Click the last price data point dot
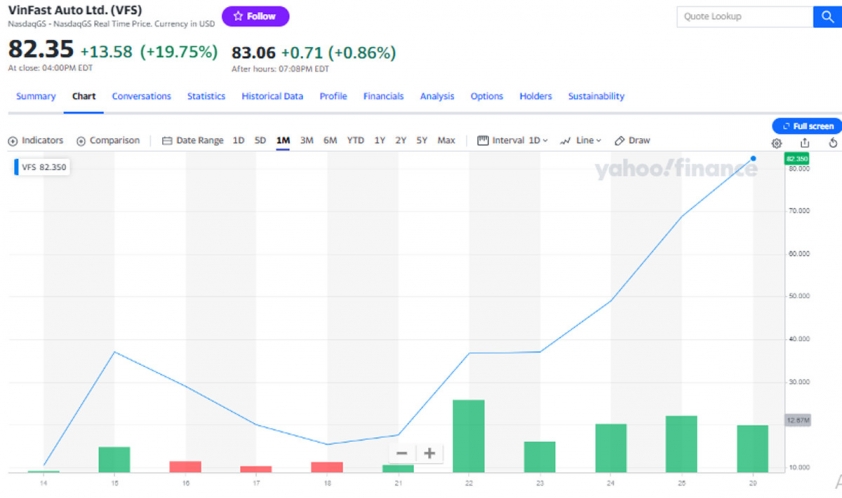Screen dimensions: 842x498 (753, 158)
